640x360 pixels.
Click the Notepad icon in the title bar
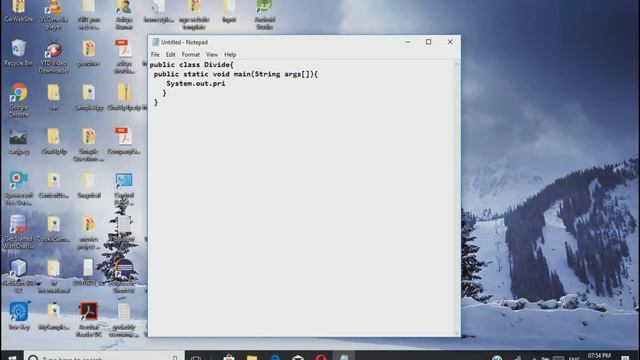156,42
